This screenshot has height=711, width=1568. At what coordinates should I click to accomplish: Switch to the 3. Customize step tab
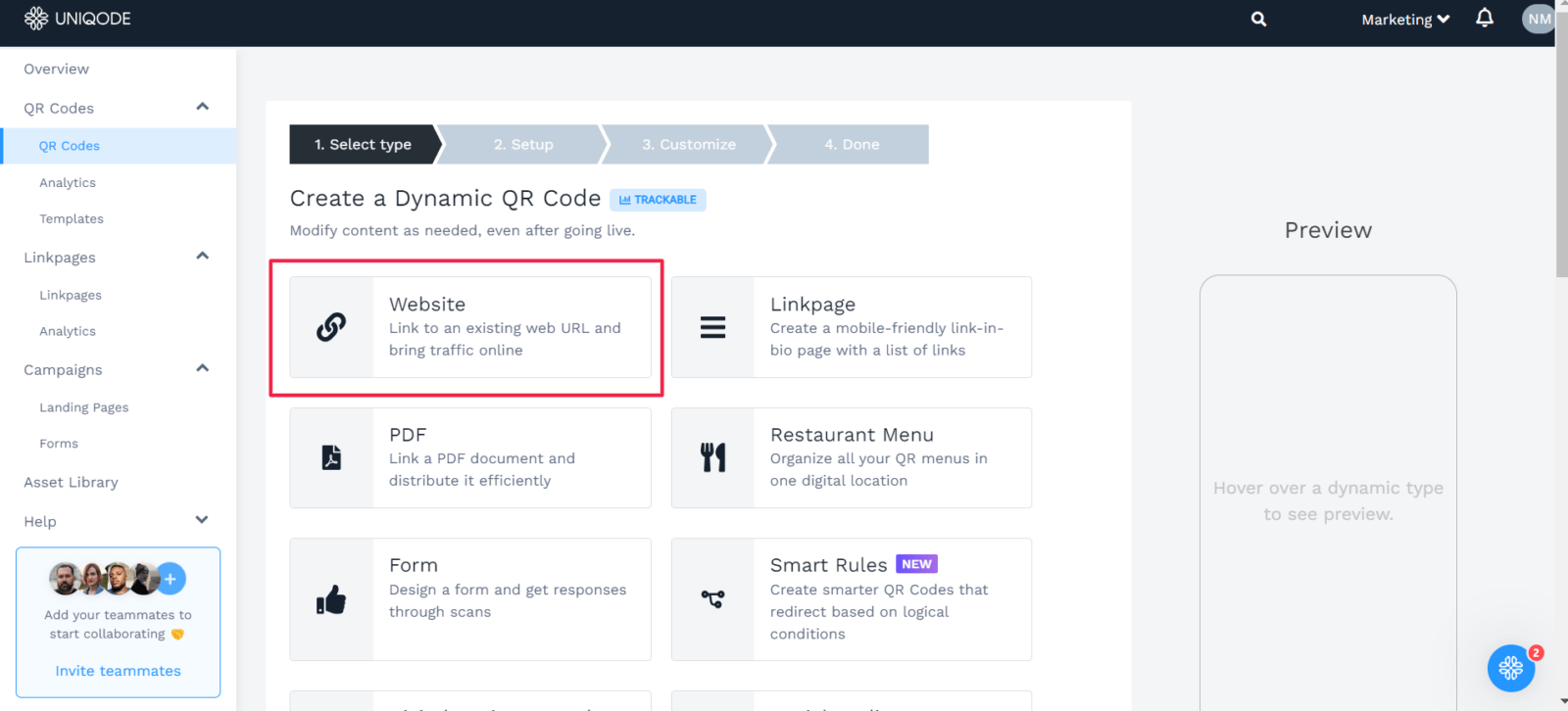[x=688, y=144]
